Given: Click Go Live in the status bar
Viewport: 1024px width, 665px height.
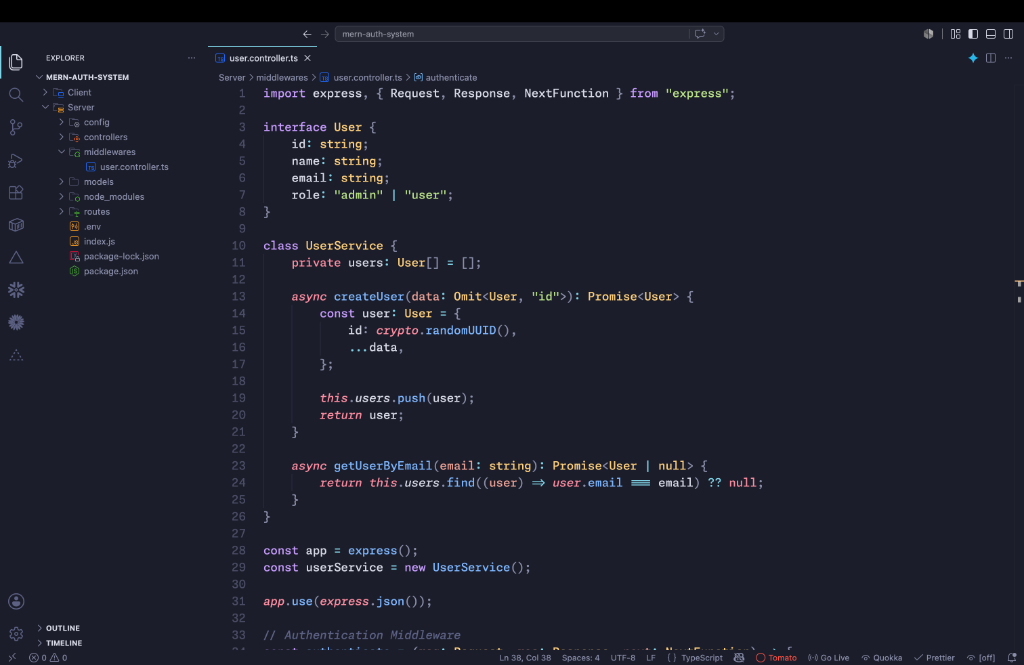Looking at the screenshot, I should [x=829, y=658].
